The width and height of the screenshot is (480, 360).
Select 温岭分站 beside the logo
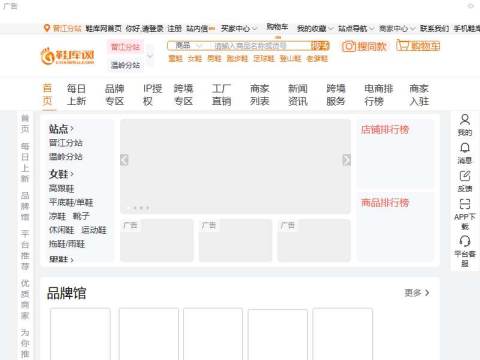click(x=125, y=65)
